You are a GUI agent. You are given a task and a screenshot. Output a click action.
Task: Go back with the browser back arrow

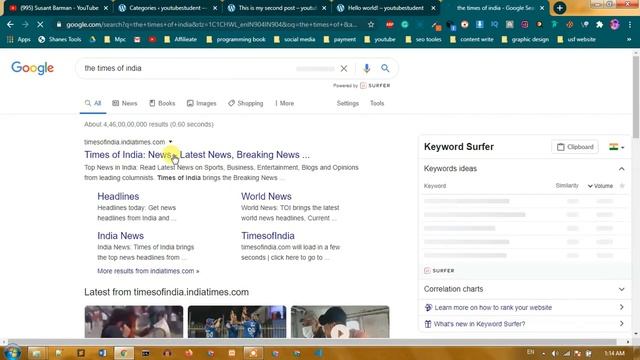coord(10,24)
